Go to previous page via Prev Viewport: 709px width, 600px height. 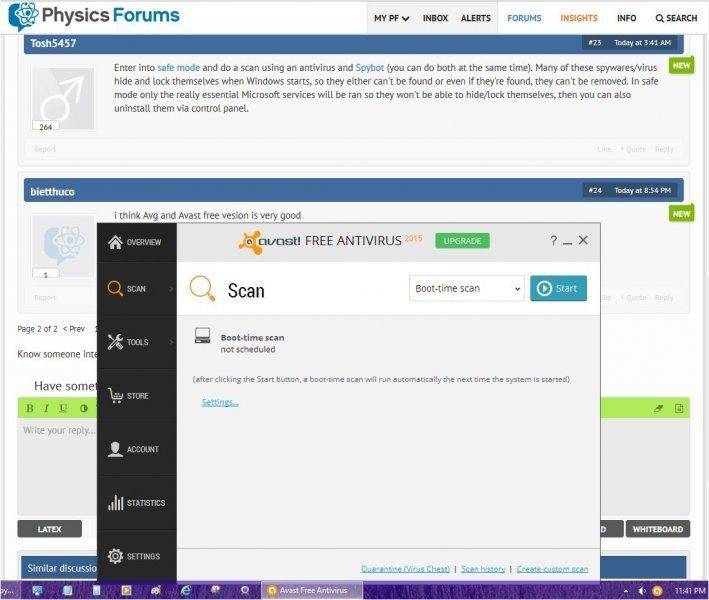click(x=74, y=329)
